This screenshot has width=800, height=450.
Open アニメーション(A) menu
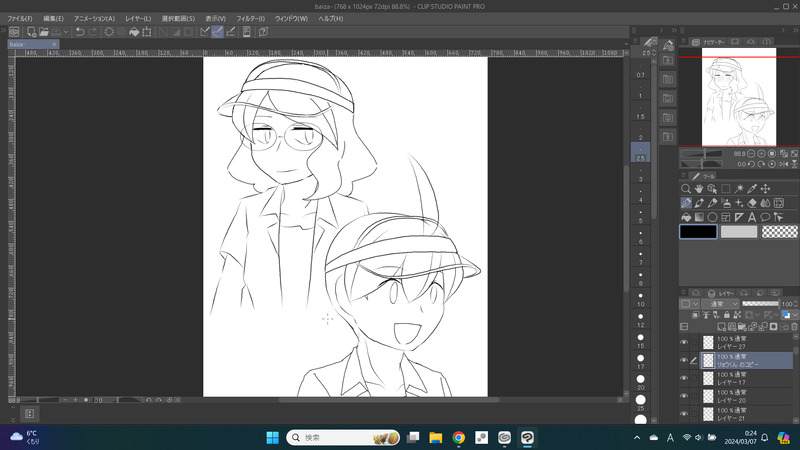coord(94,18)
